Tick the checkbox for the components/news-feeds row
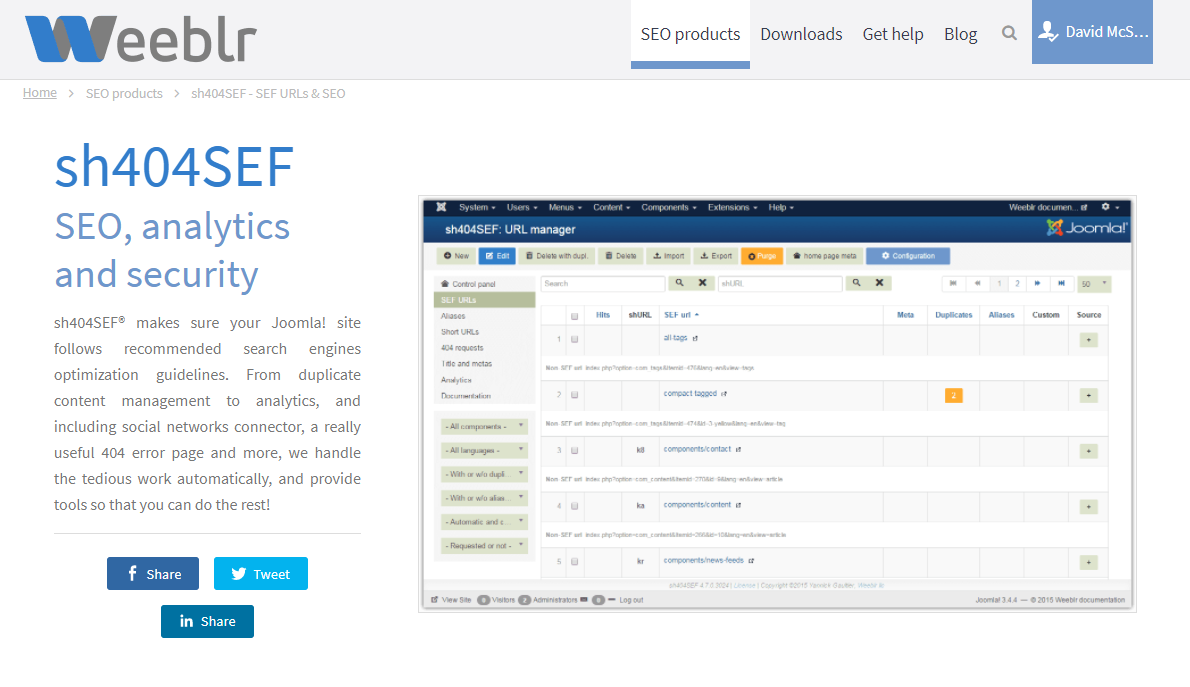This screenshot has width=1190, height=687. [x=575, y=562]
